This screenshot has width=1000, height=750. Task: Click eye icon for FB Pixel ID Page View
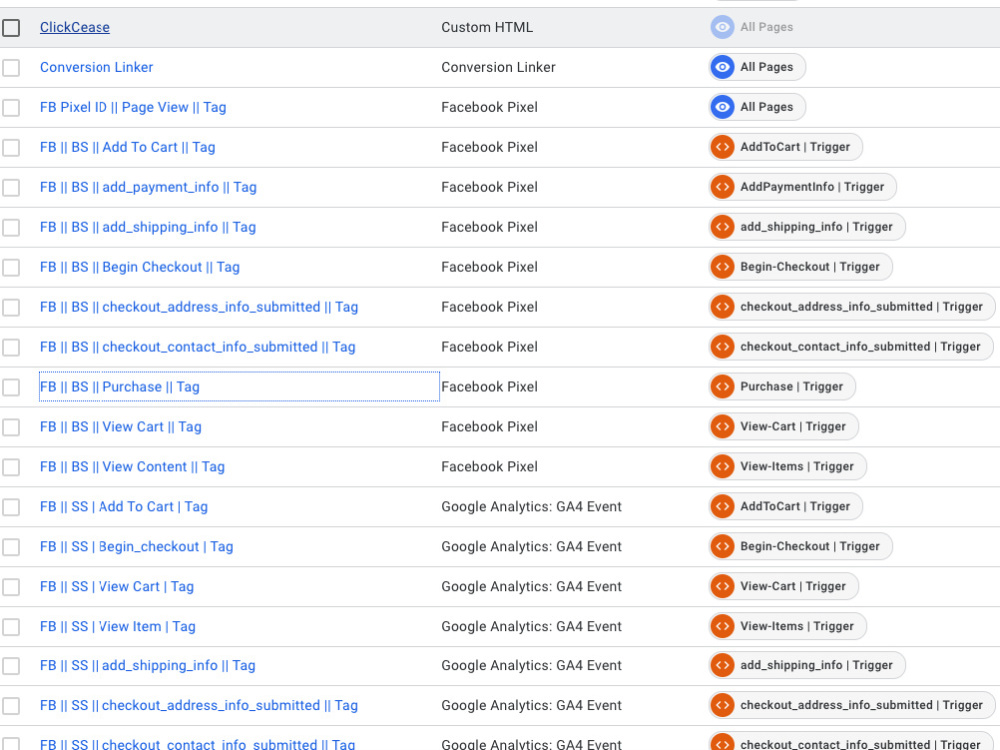(x=722, y=107)
